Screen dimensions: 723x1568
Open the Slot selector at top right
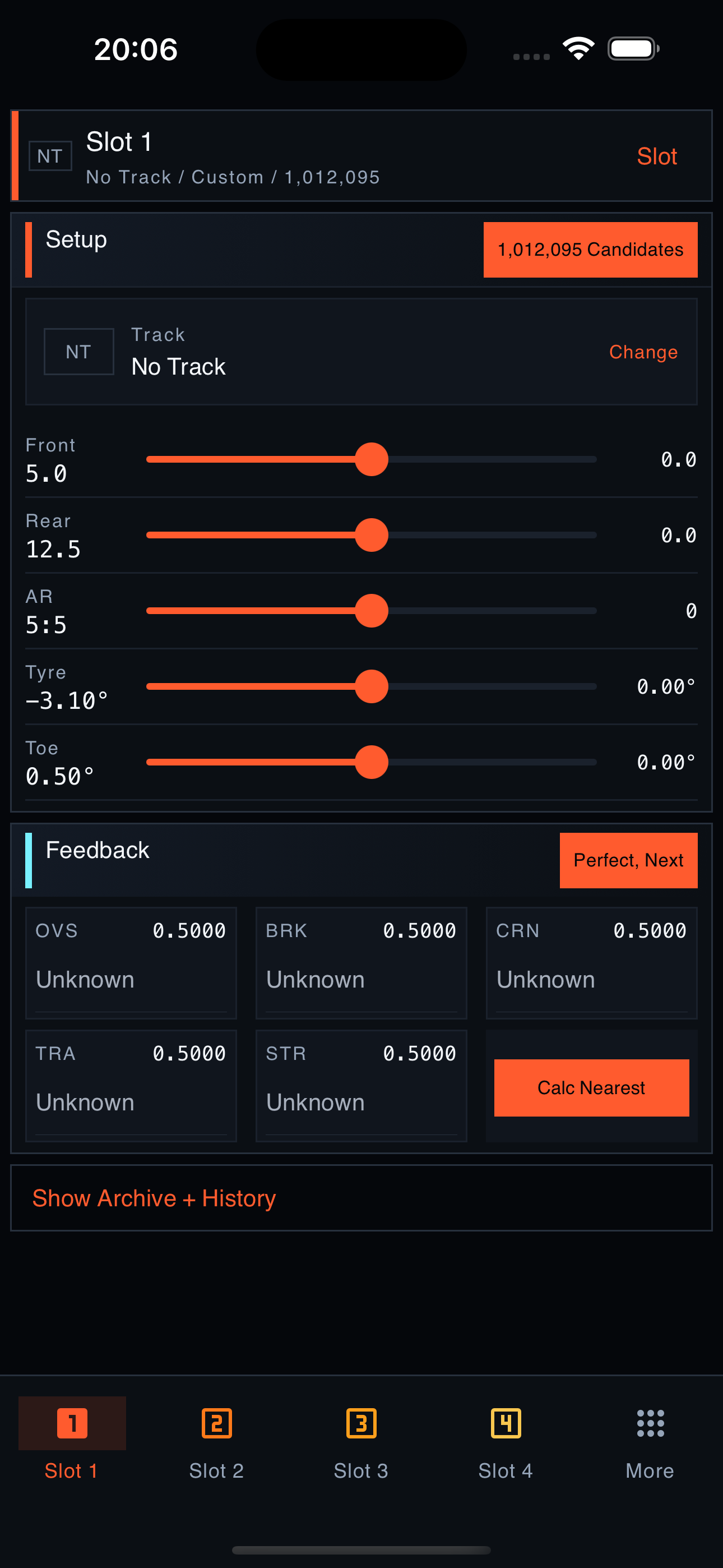pyautogui.click(x=657, y=156)
